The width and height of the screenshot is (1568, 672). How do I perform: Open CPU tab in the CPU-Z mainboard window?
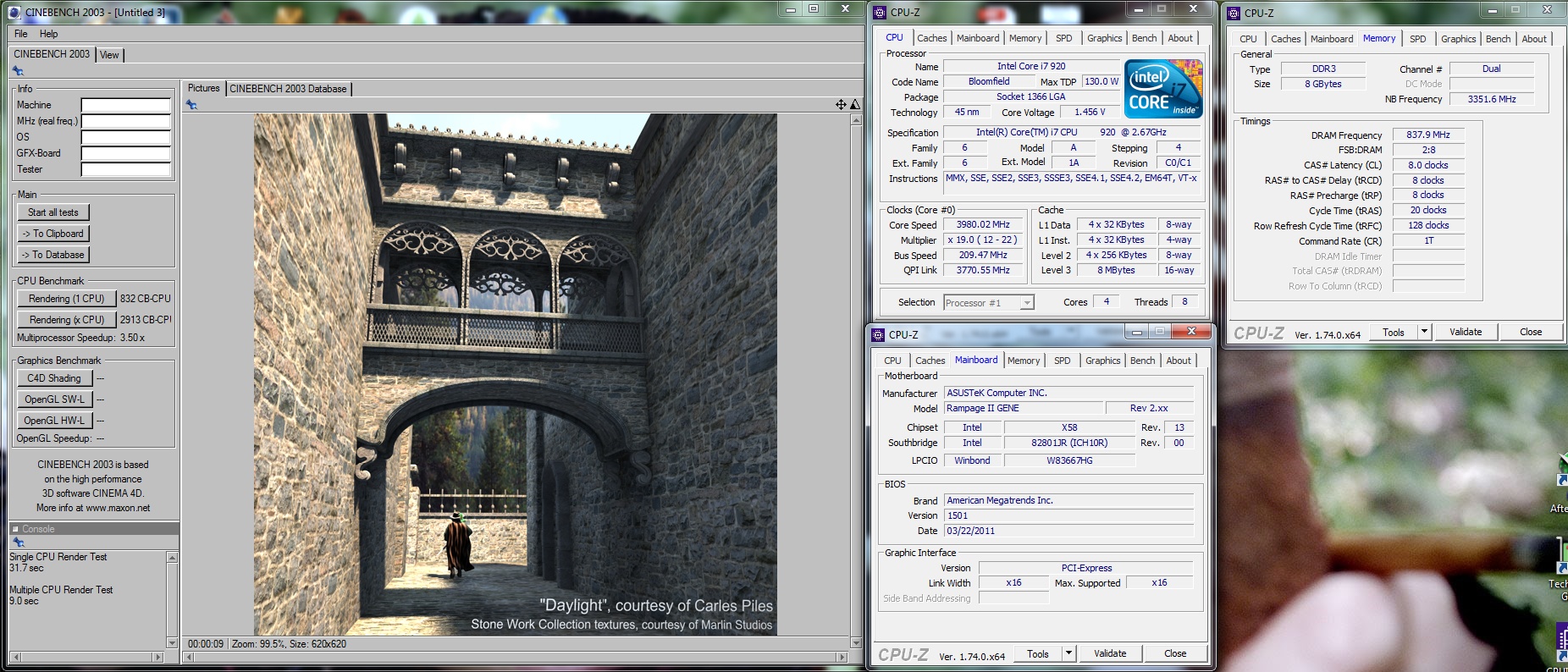pos(892,361)
